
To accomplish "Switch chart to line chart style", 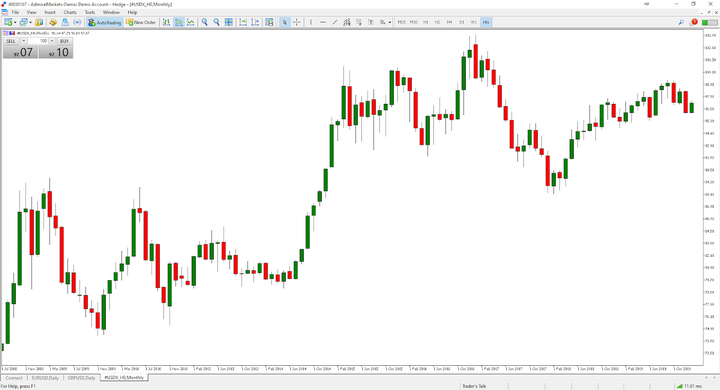I will click(x=191, y=22).
